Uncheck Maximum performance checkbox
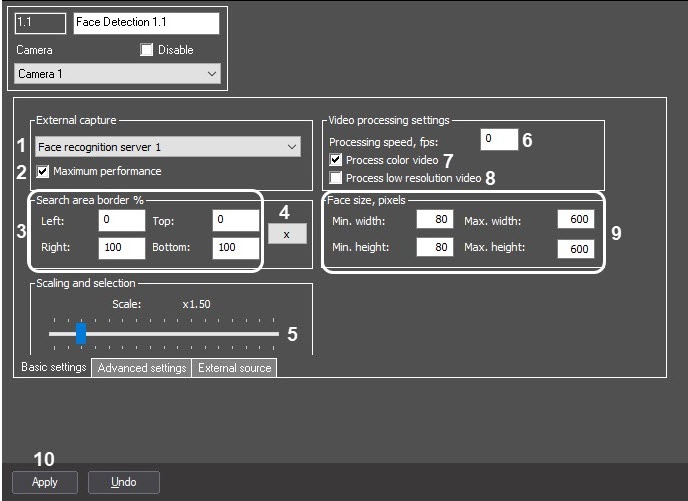This screenshot has height=501, width=688. point(43,171)
